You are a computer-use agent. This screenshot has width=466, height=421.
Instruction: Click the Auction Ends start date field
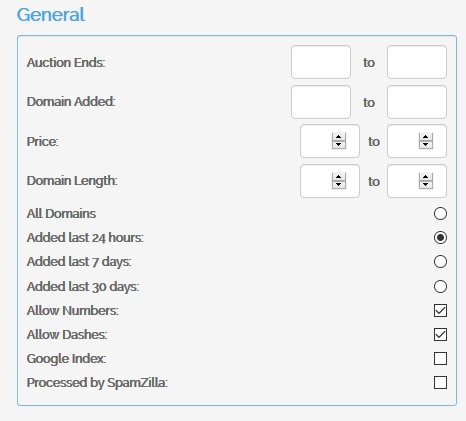tap(321, 62)
